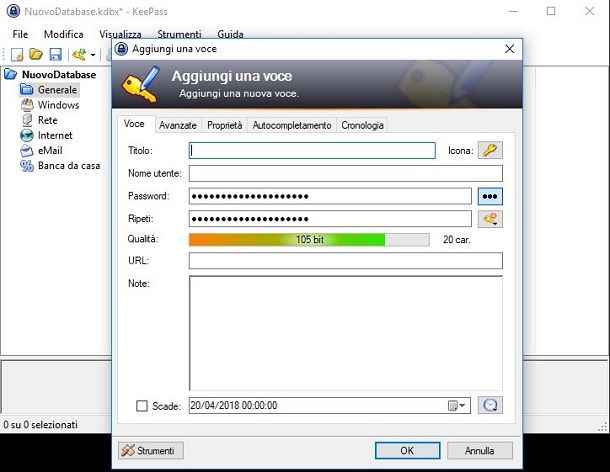This screenshot has height=472, width=610.
Task: Select the NuovoDatabase root folder
Action: pyautogui.click(x=59, y=74)
